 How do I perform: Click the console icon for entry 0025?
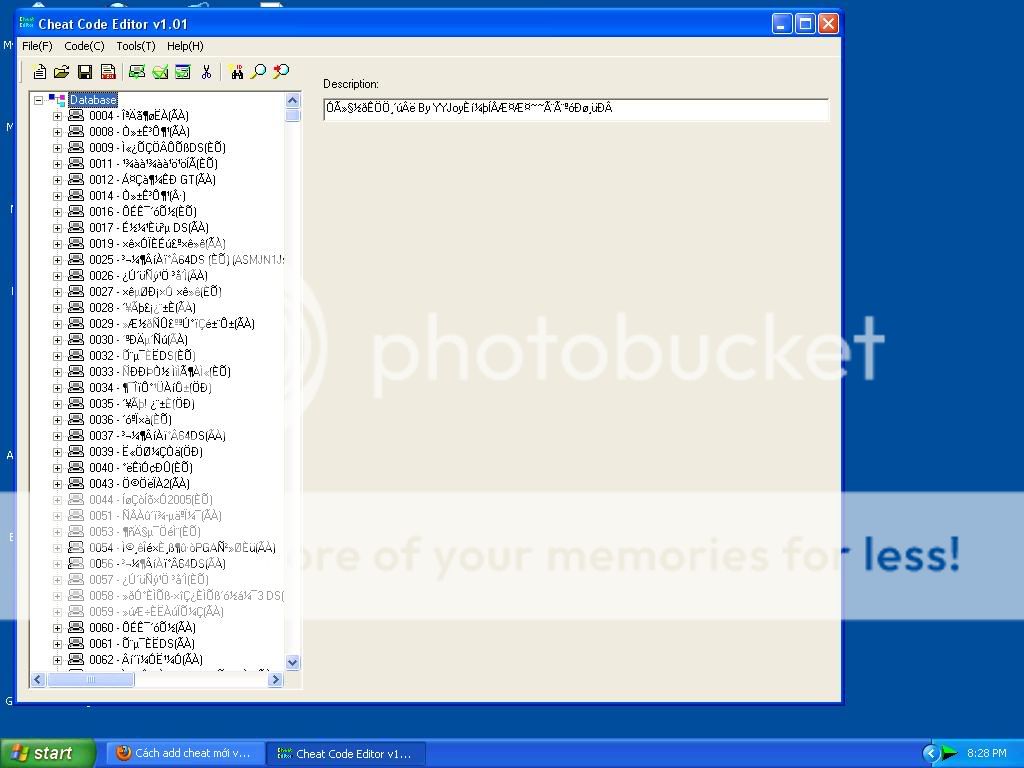[x=76, y=259]
